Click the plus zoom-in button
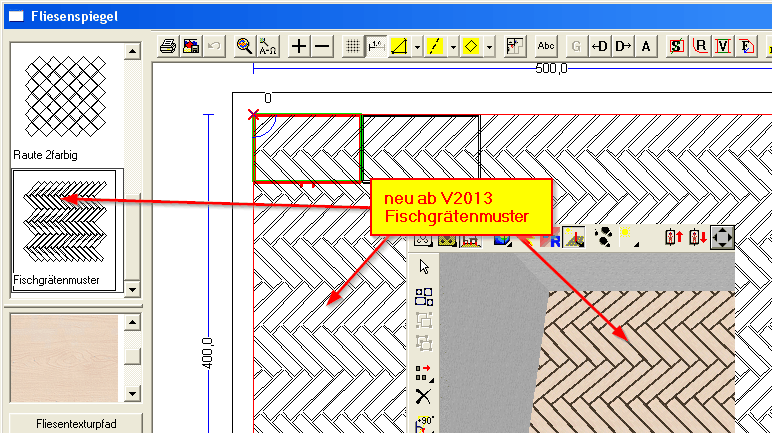 299,46
